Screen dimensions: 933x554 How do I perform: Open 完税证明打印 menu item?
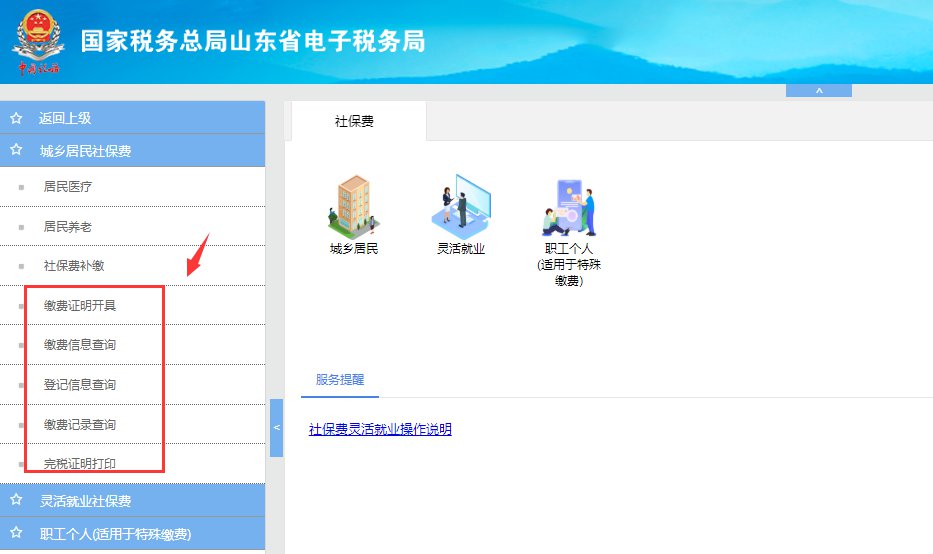click(x=80, y=464)
